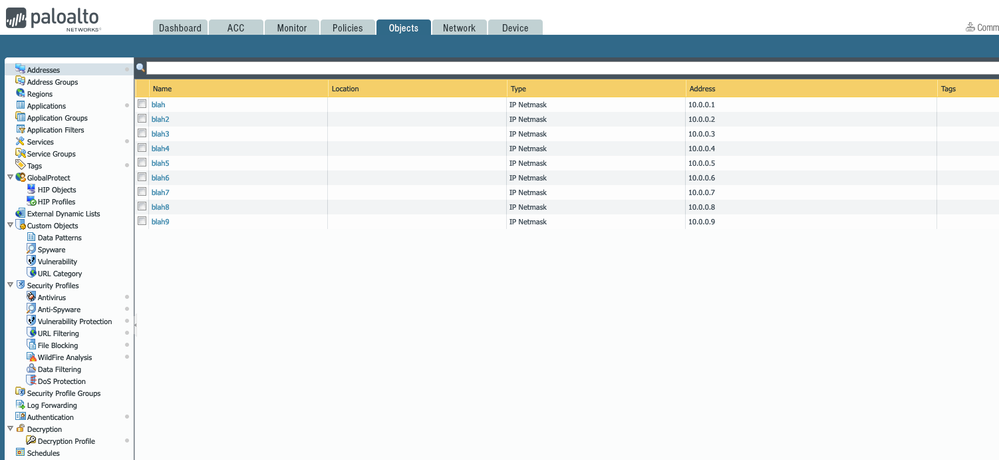Click the Data Filtering icon
Screen dimensions: 999x460
[31, 369]
